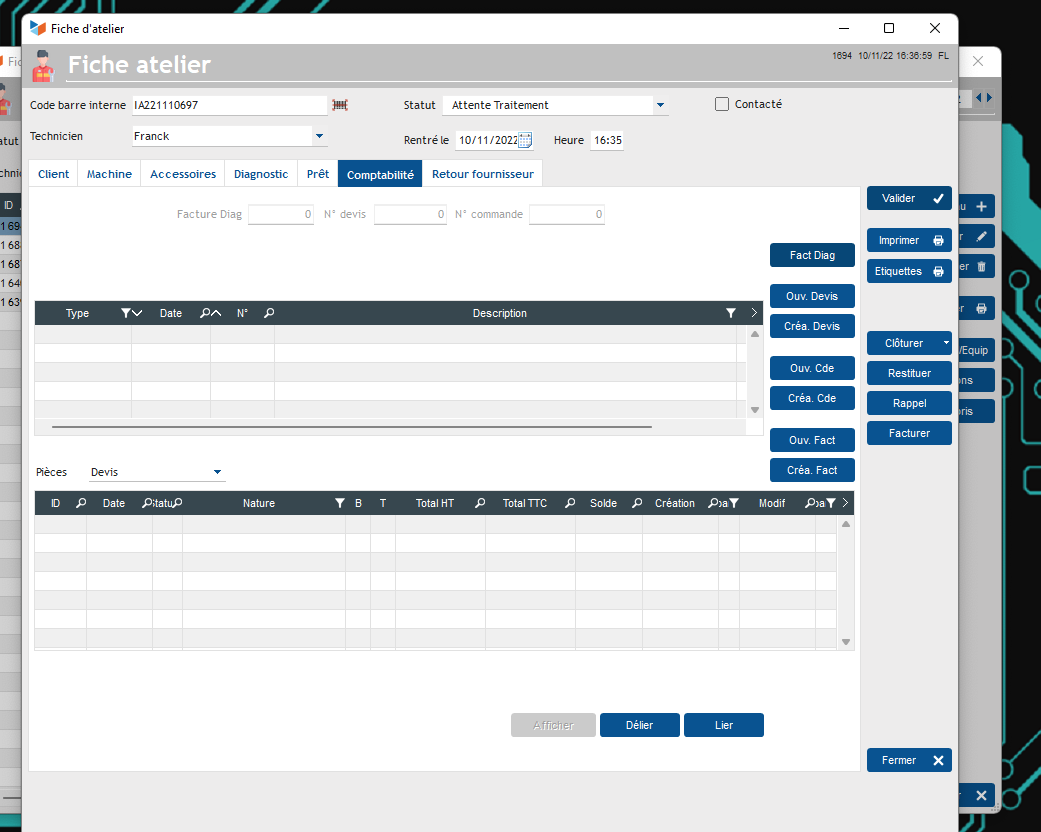Search the Total HT column
1041x832 pixels.
point(480,503)
